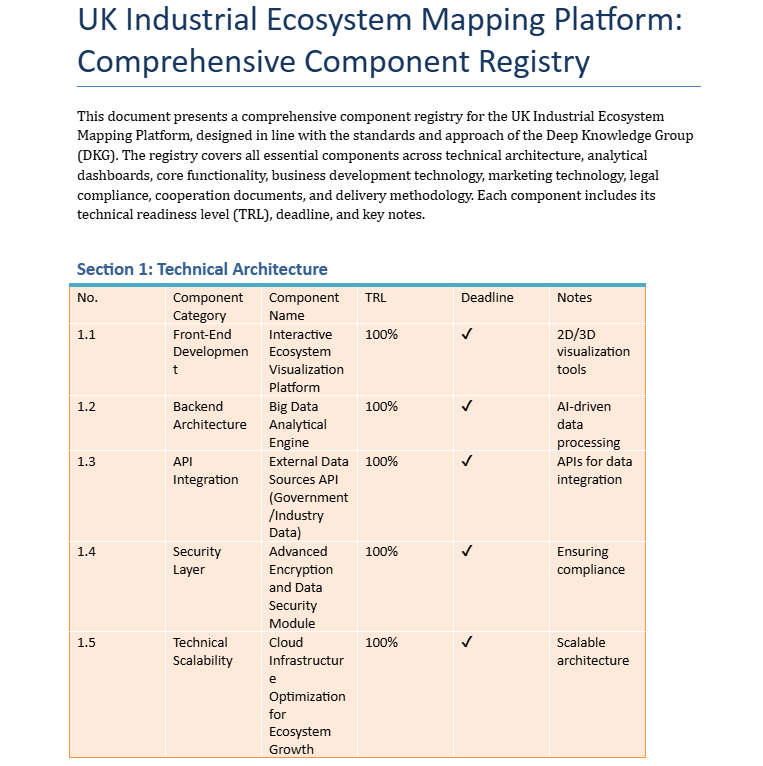Click the checkmark in row 1.5
Image resolution: width=763 pixels, height=766 pixels.
coord(467,643)
